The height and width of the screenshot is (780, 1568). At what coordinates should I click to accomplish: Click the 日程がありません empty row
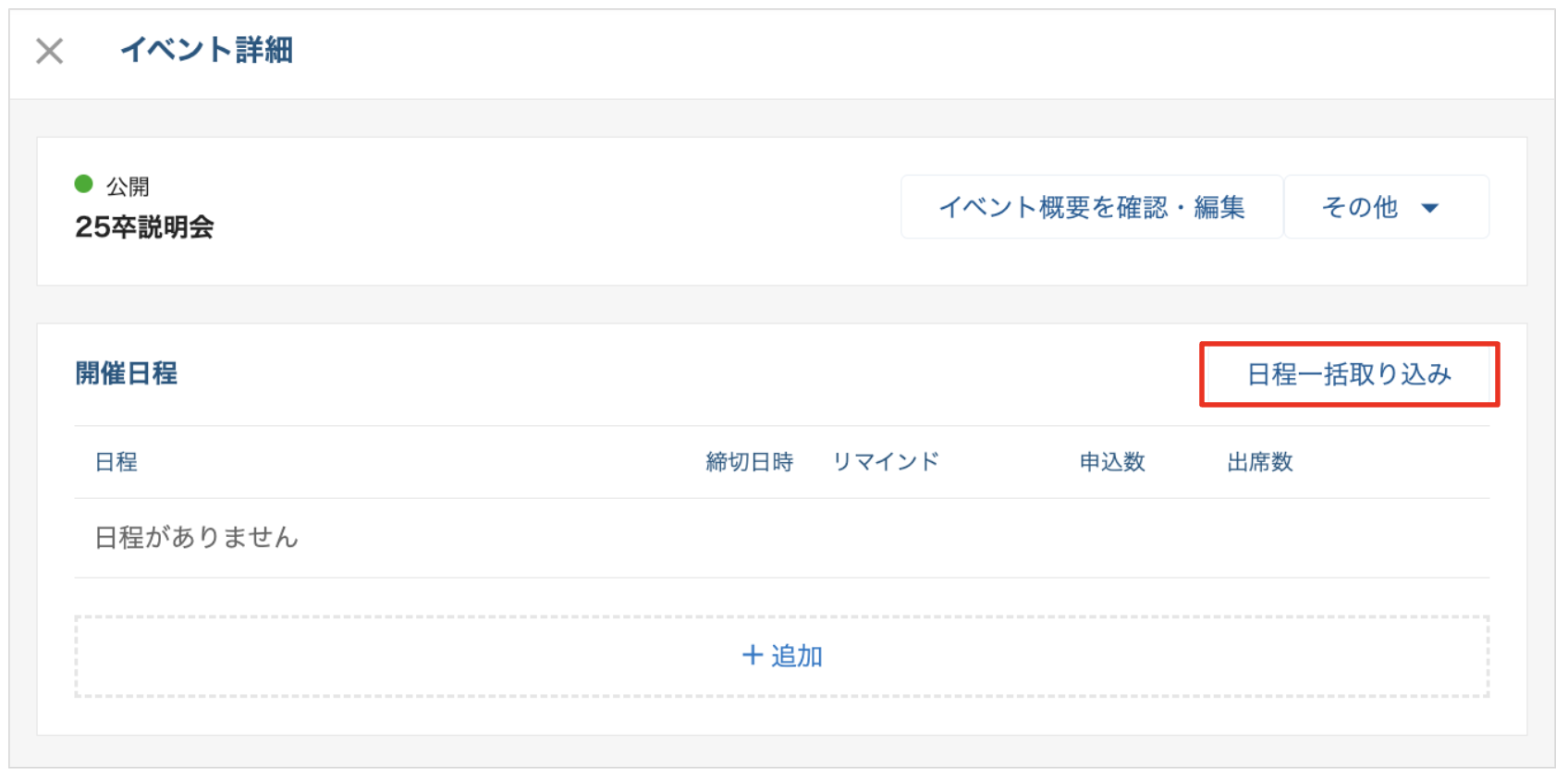[197, 538]
